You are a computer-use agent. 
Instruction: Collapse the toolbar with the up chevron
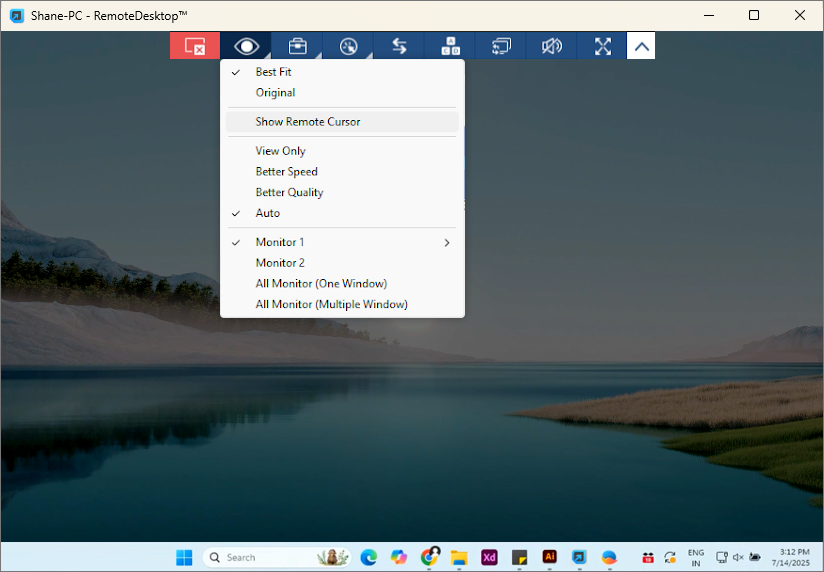coord(641,46)
